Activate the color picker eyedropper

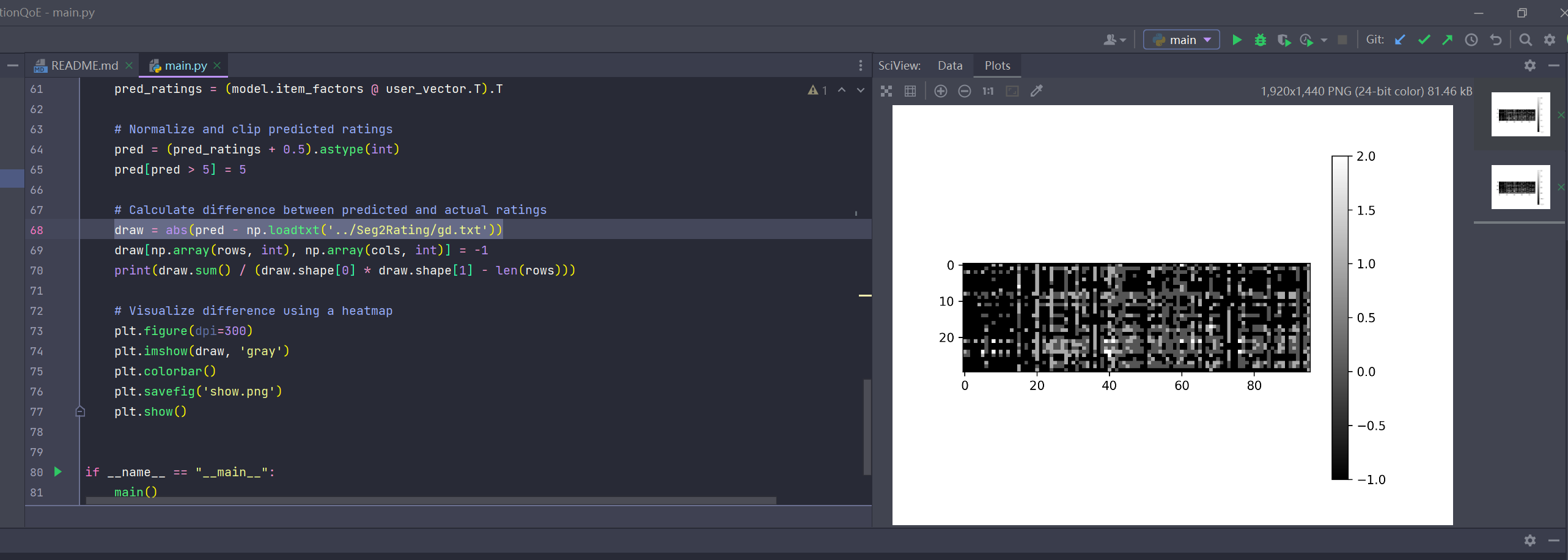tap(1036, 91)
